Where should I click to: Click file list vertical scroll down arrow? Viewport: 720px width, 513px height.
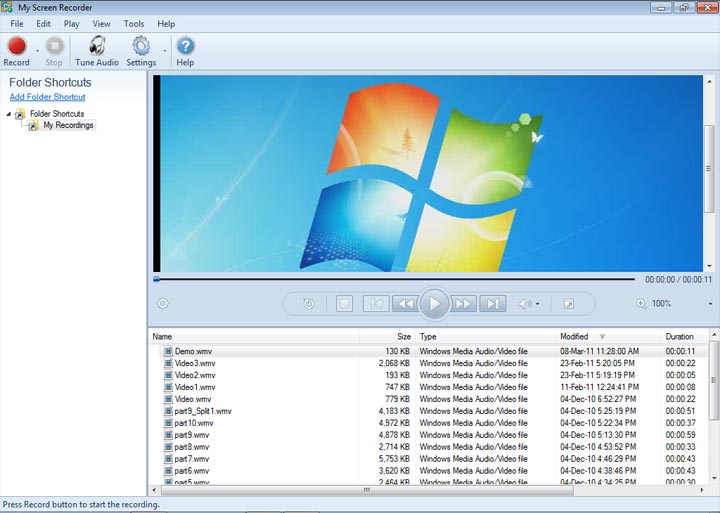[714, 479]
